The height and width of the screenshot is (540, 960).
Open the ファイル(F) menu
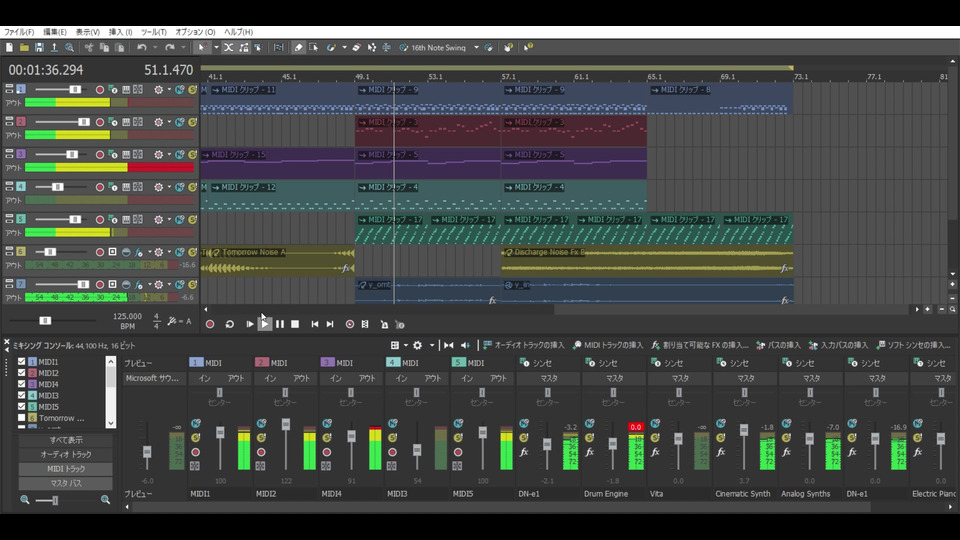point(19,32)
